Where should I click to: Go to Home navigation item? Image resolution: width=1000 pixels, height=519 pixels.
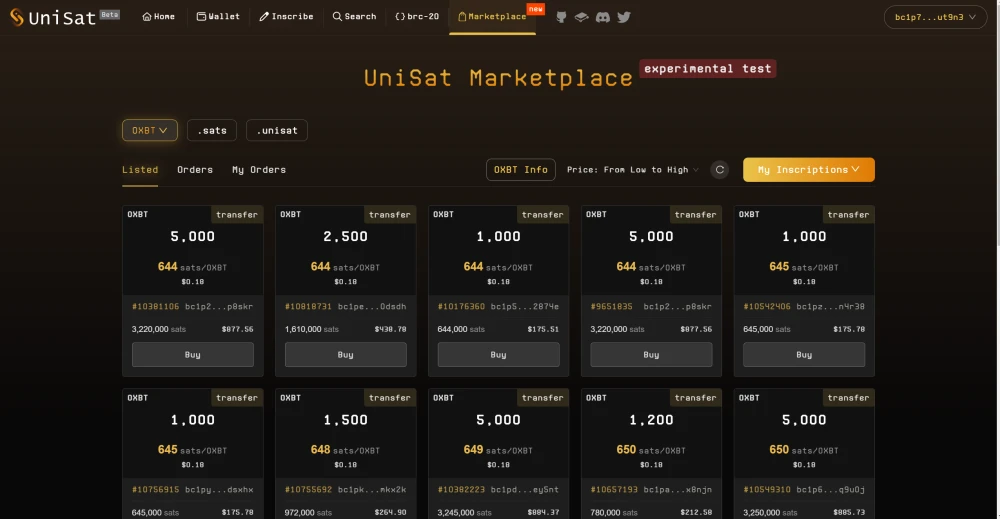(x=158, y=17)
